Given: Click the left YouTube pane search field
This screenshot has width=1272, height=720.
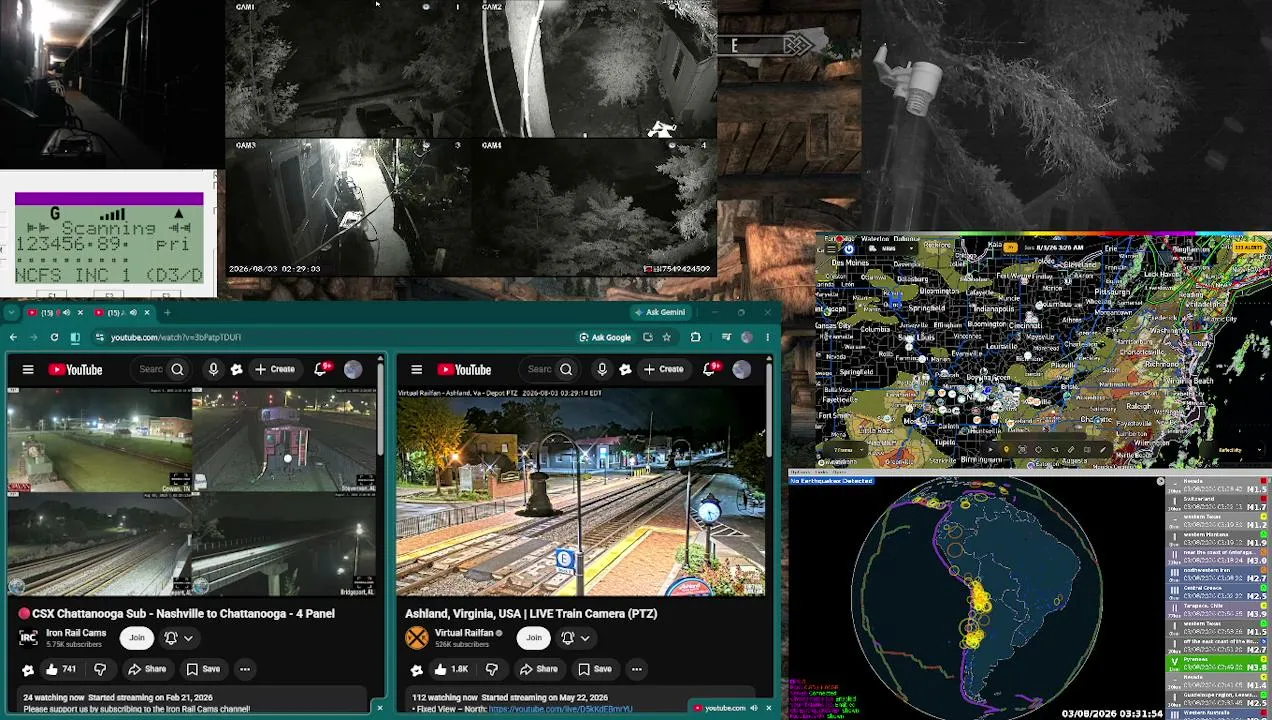Looking at the screenshot, I should [150, 370].
